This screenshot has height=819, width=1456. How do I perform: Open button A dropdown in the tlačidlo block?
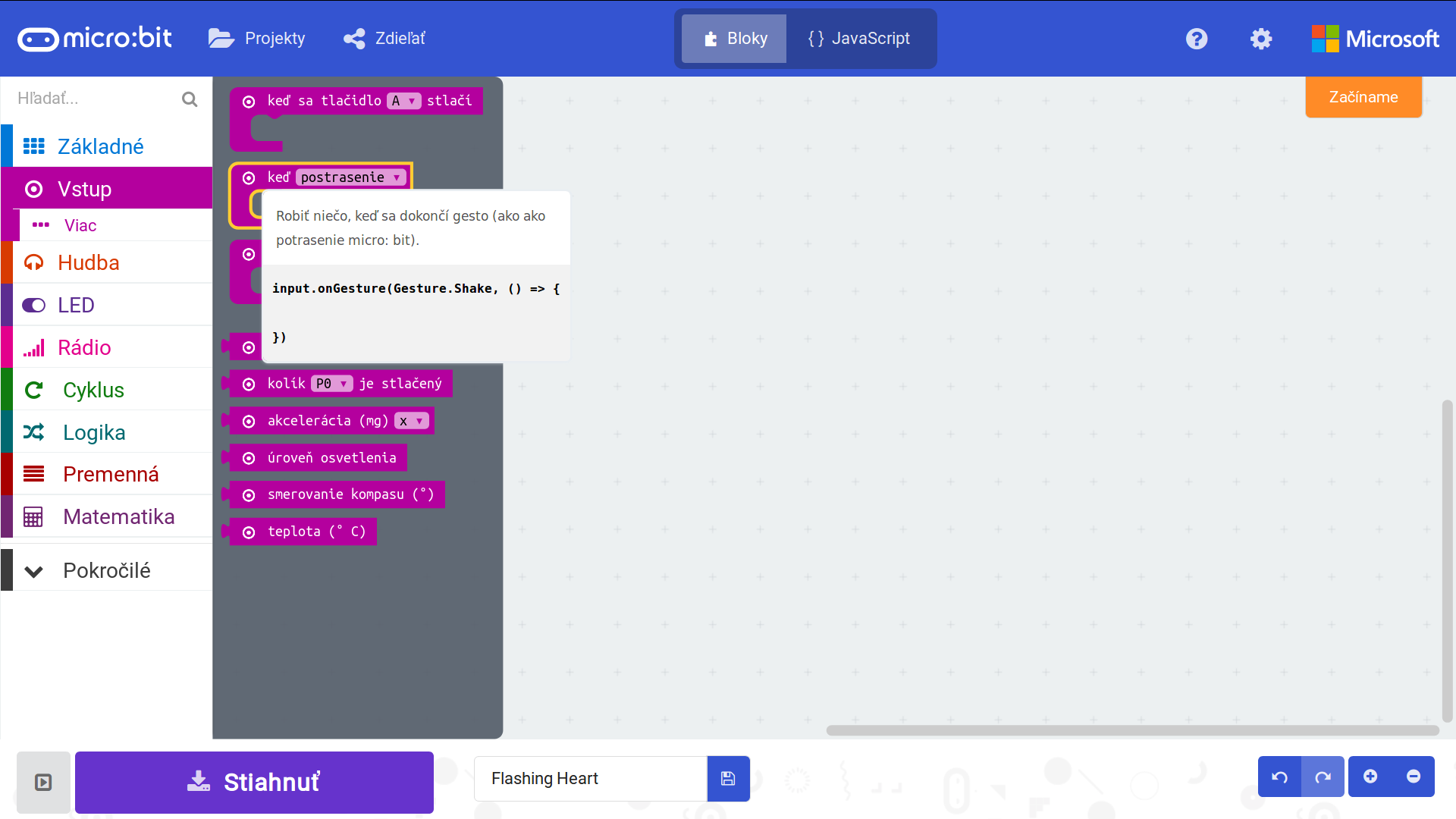click(x=403, y=101)
